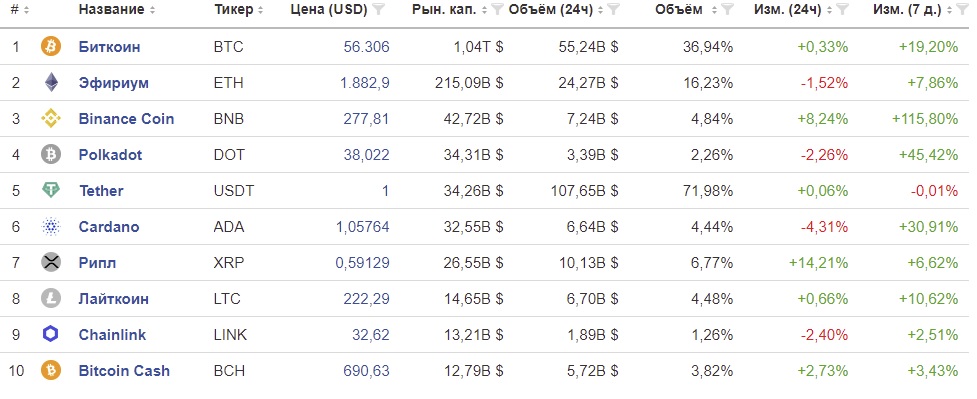977x399 pixels.
Task: Open the filter for Изм. (24ч) column
Action: (x=840, y=9)
